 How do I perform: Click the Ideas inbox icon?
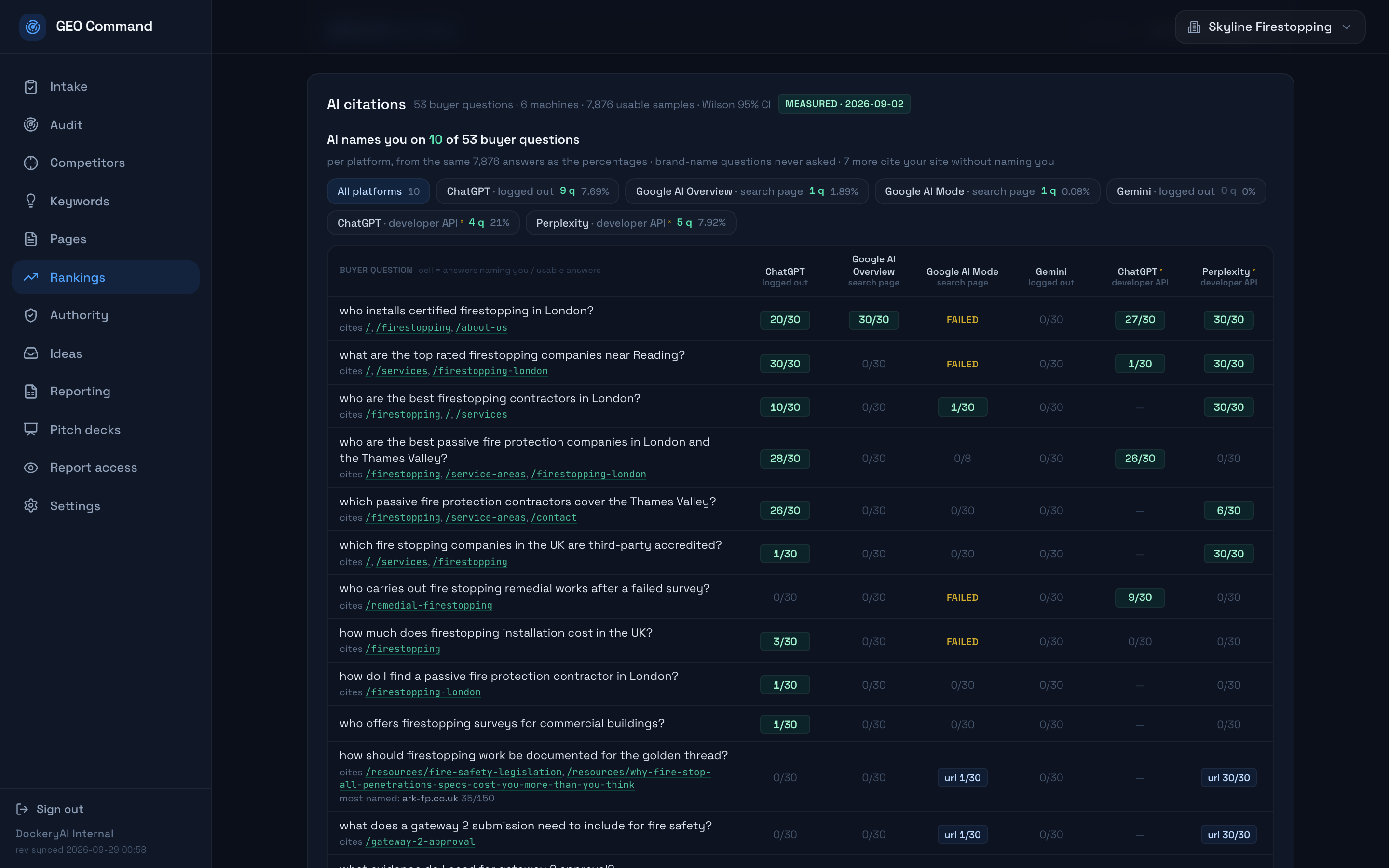(x=31, y=353)
